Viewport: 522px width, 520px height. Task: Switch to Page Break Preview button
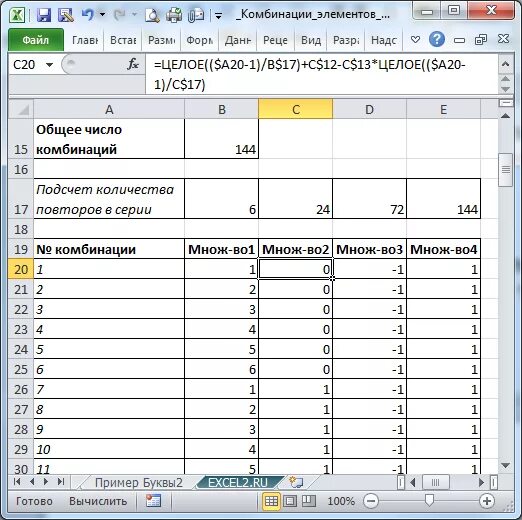pyautogui.click(x=309, y=501)
